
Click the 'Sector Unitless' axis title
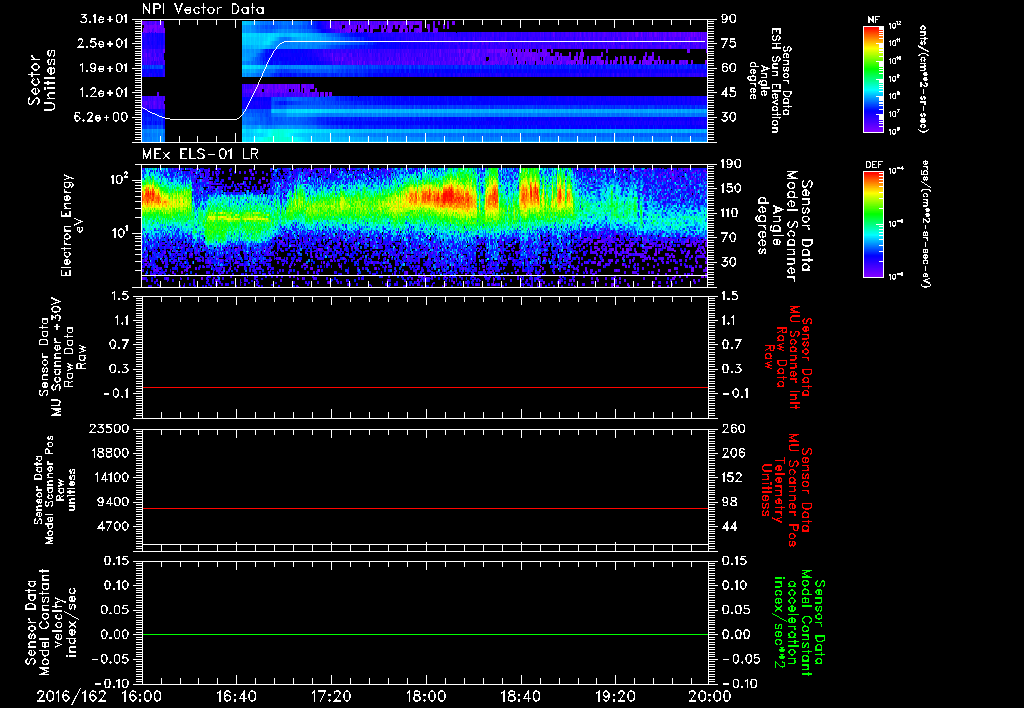tap(42, 80)
